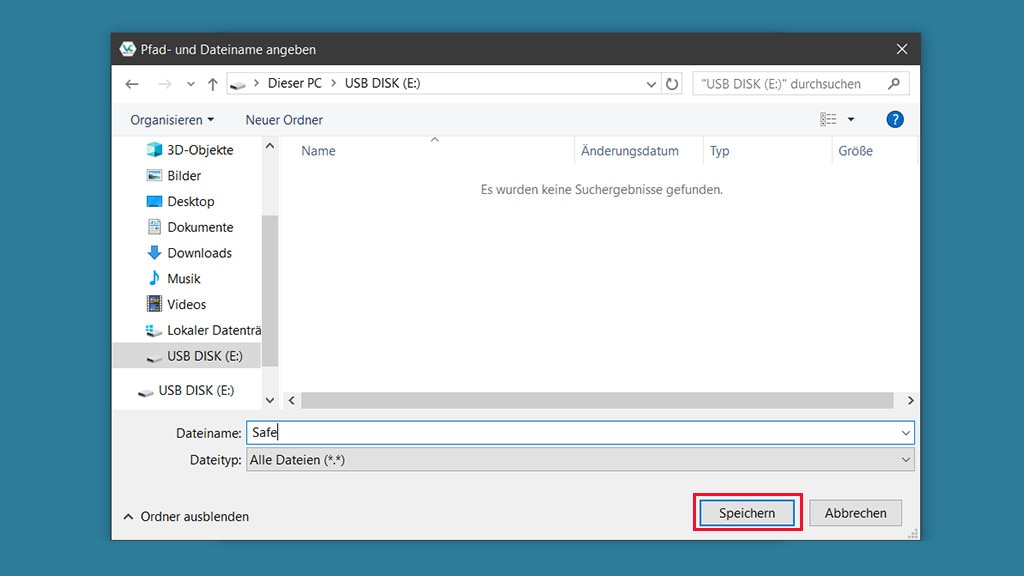Click the Videos icon in the sidebar
Viewport: 1024px width, 576px height.
tap(156, 304)
